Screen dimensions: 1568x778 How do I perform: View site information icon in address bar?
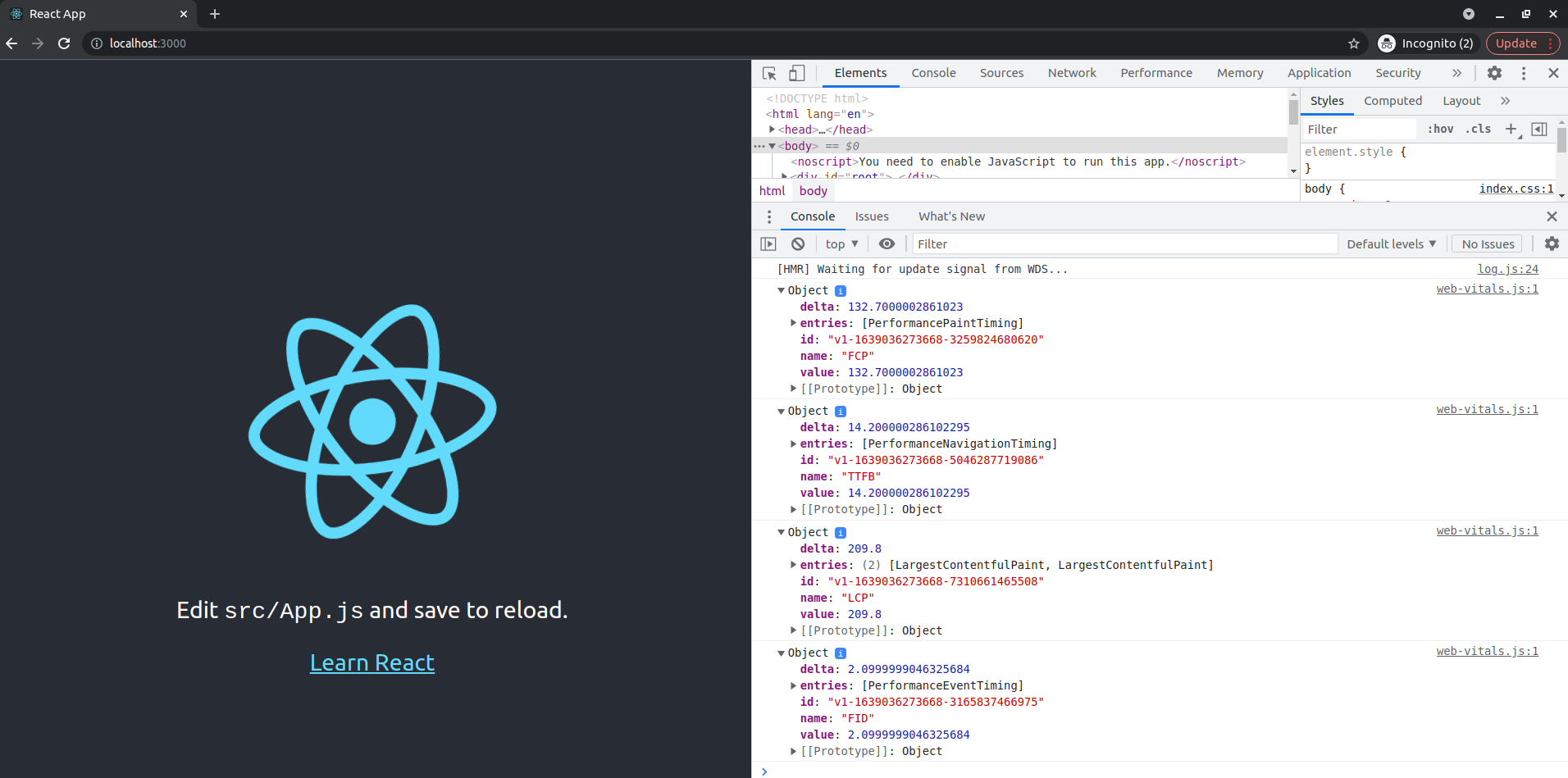pos(96,43)
